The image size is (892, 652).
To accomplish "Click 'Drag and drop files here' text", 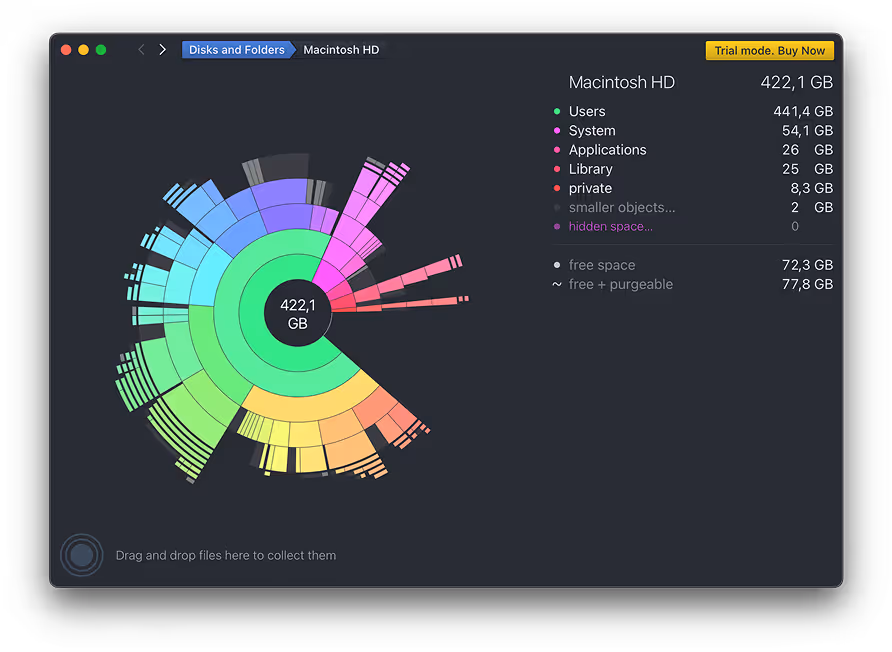I will tap(226, 555).
